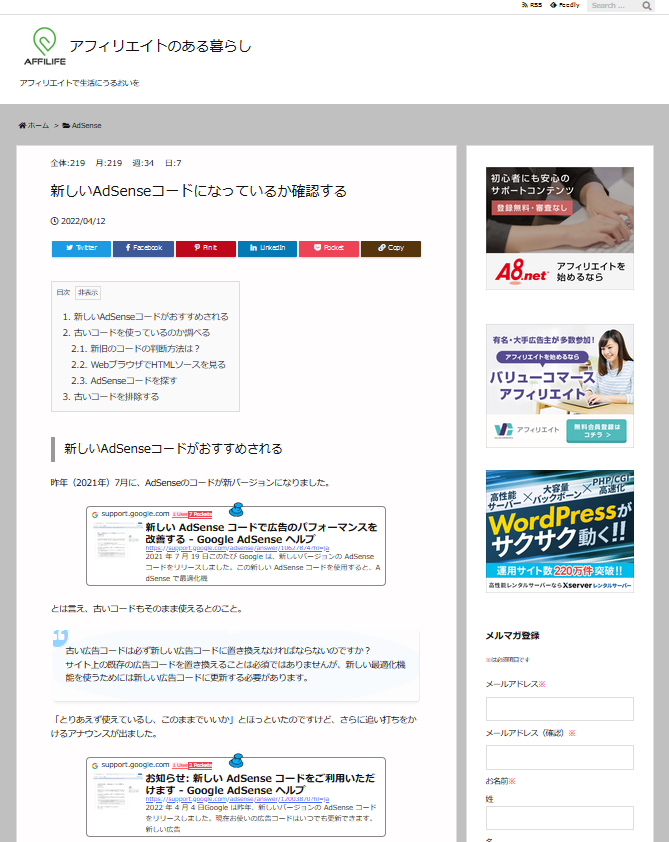Click the article title heading 新しいAdSenseコードになっているか確認する
This screenshot has height=842, width=669.
199,191
